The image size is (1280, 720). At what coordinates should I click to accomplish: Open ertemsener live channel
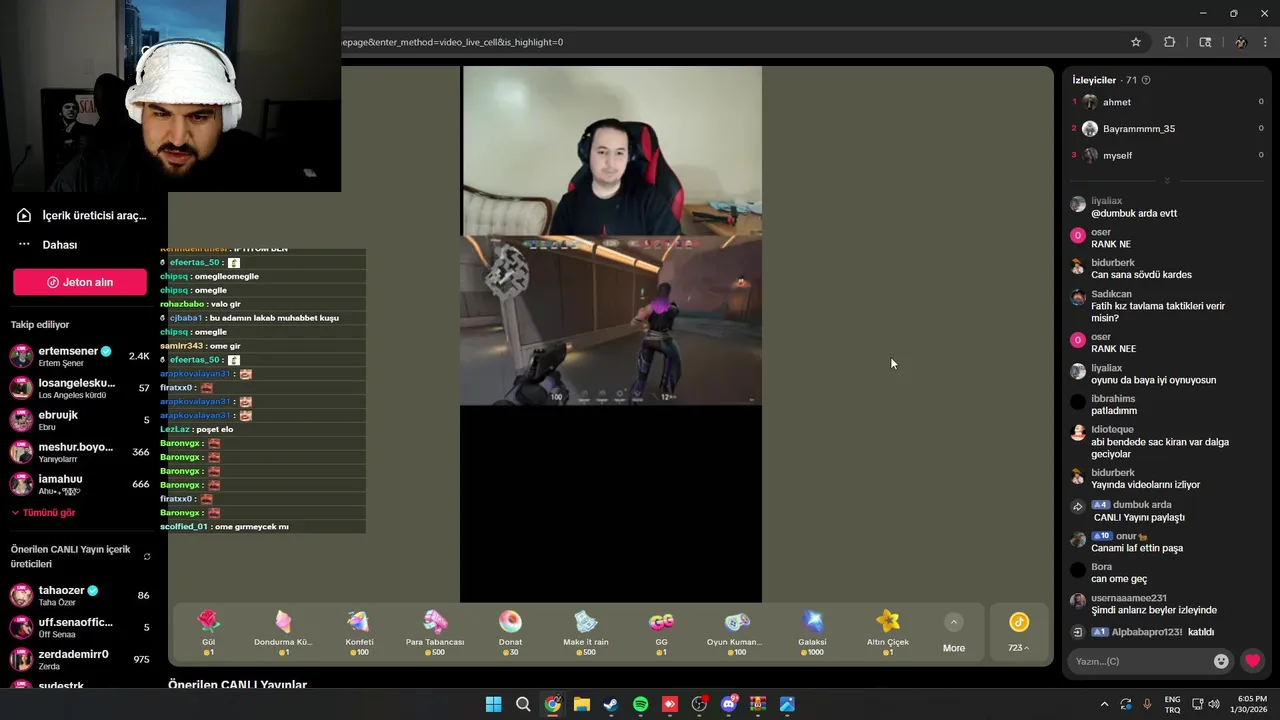[x=80, y=356]
